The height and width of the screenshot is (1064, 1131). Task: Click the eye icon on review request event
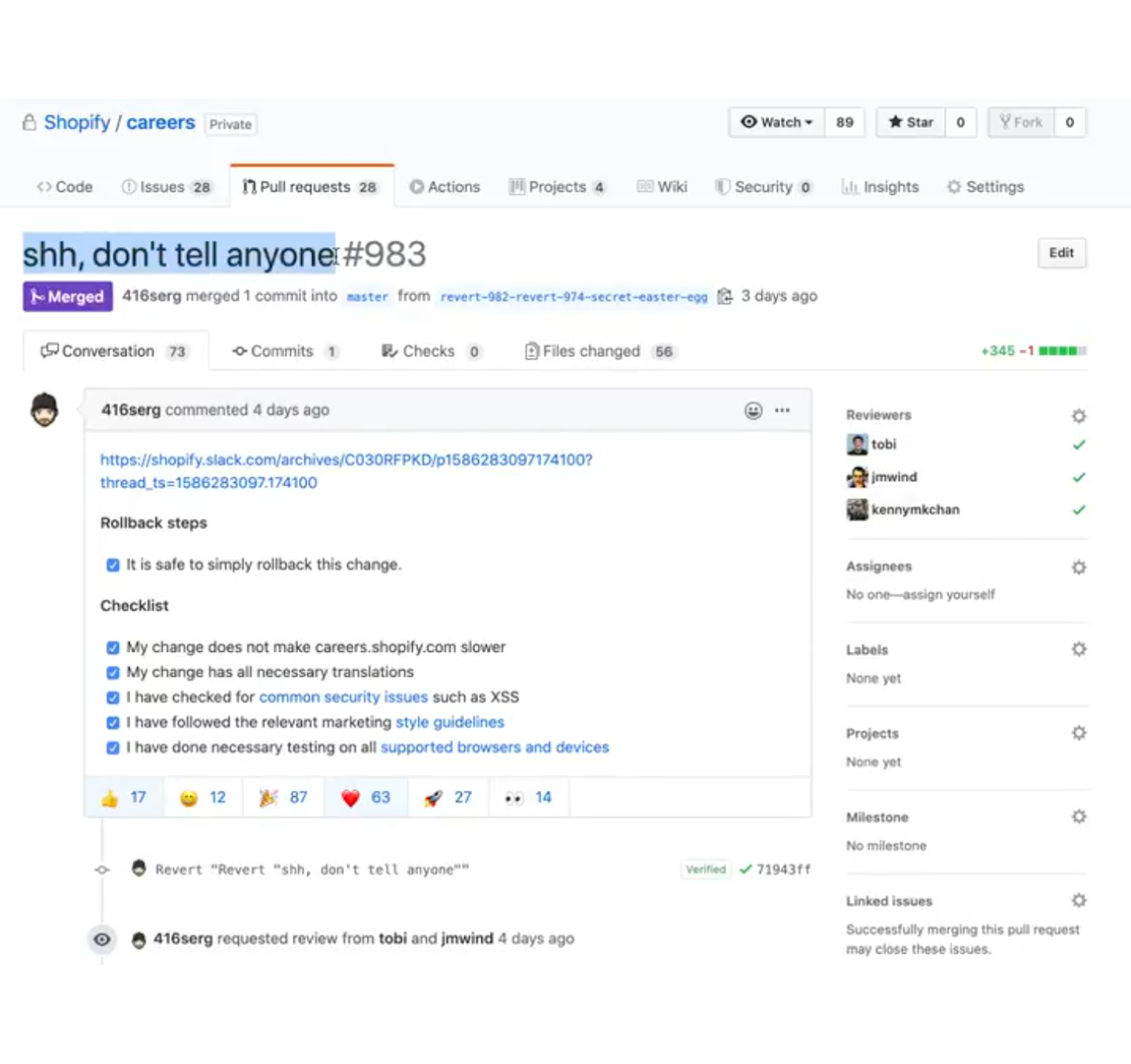102,939
